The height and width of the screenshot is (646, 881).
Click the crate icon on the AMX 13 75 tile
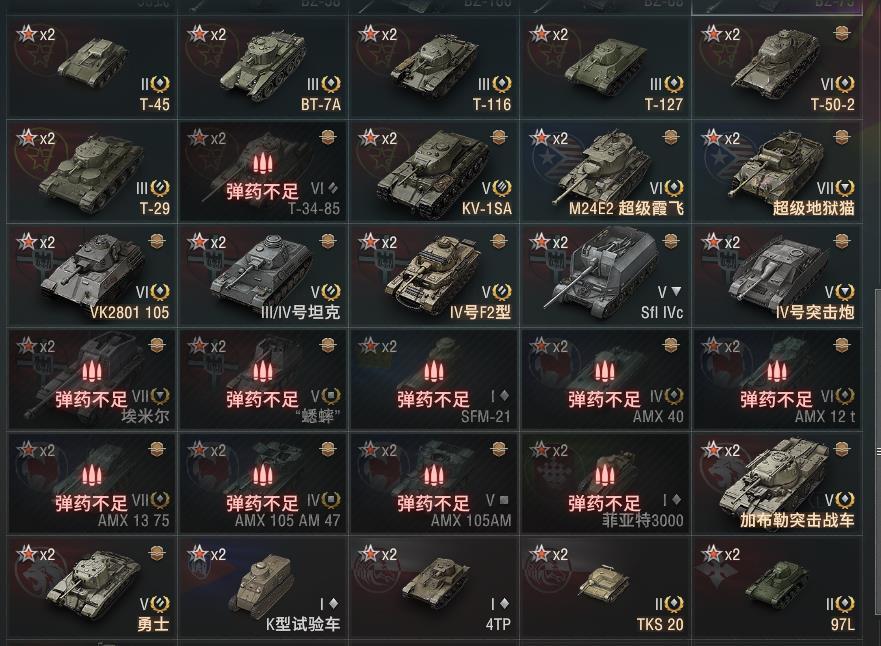[x=157, y=449]
